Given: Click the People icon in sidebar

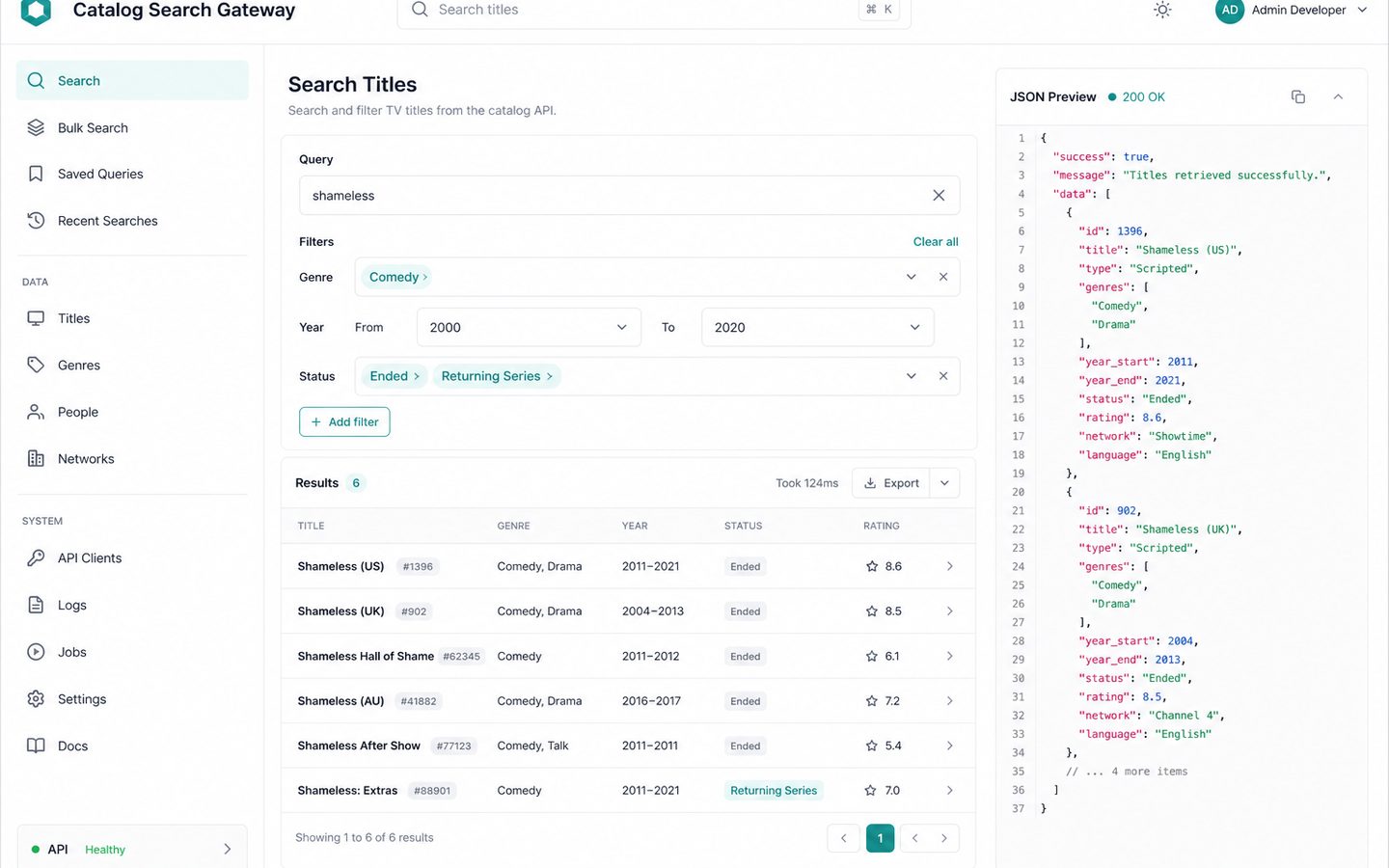Looking at the screenshot, I should [x=36, y=412].
